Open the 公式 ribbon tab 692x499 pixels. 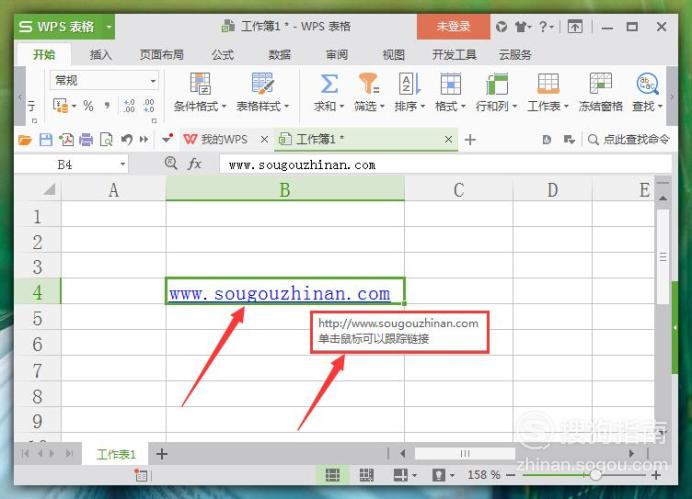pyautogui.click(x=222, y=55)
